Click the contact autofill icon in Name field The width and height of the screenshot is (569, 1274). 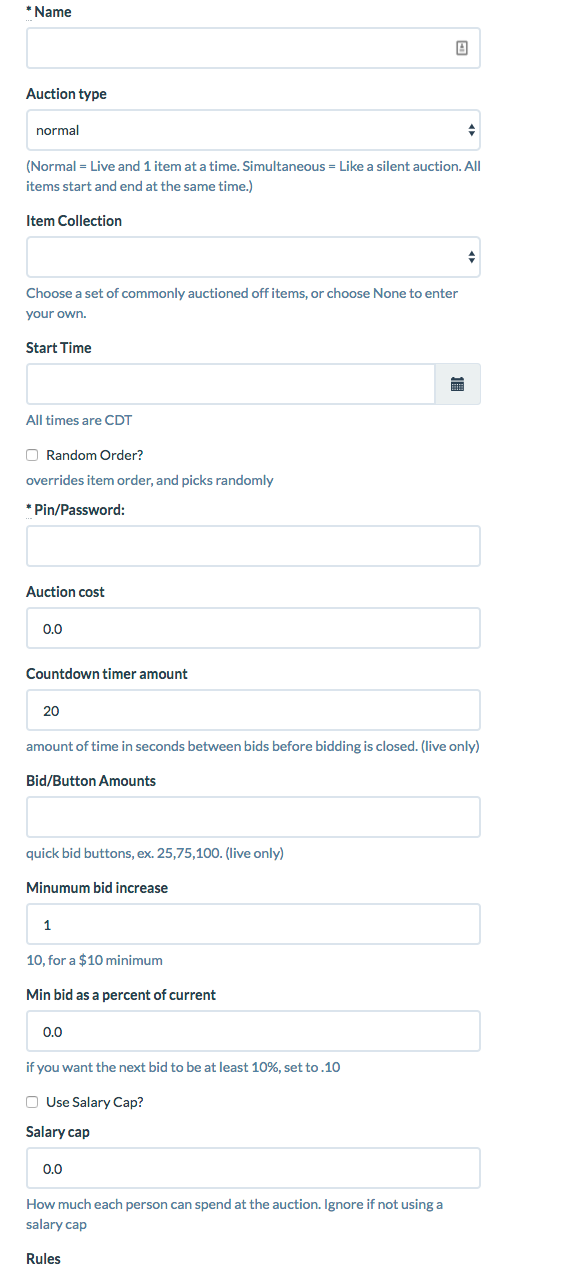(461, 48)
